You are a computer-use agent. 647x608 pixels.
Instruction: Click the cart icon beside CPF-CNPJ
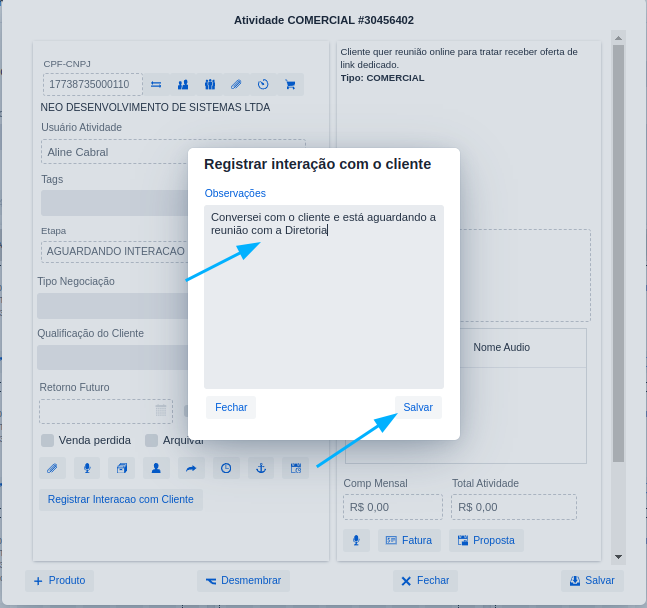point(290,85)
